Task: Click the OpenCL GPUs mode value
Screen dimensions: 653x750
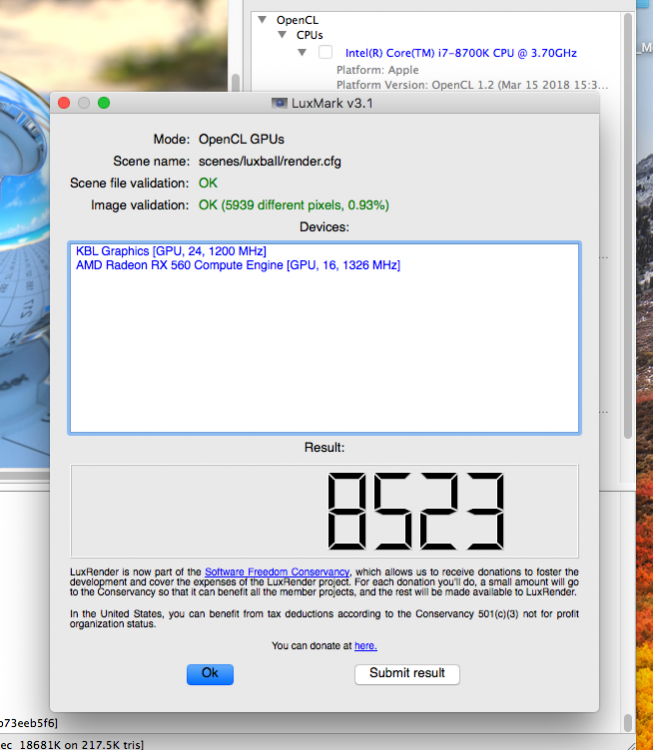Action: point(242,139)
